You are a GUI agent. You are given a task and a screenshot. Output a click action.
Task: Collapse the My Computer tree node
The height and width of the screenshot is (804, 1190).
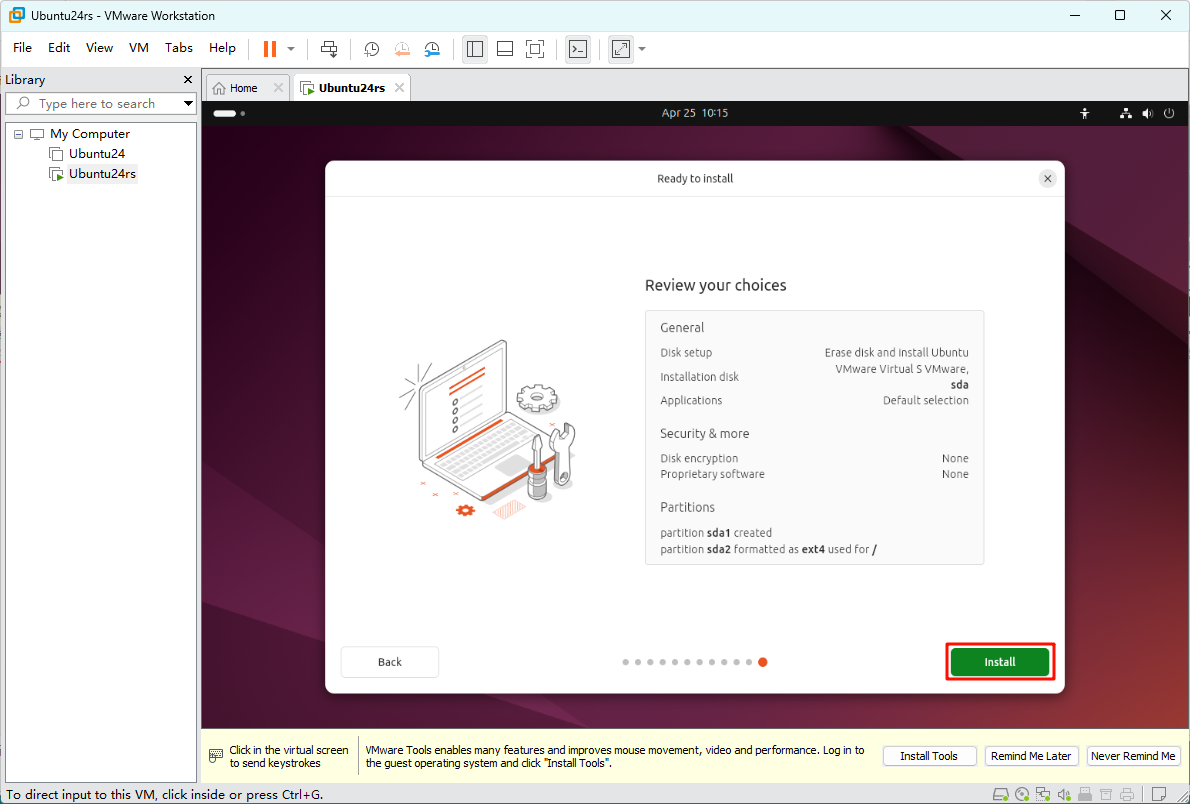18,134
